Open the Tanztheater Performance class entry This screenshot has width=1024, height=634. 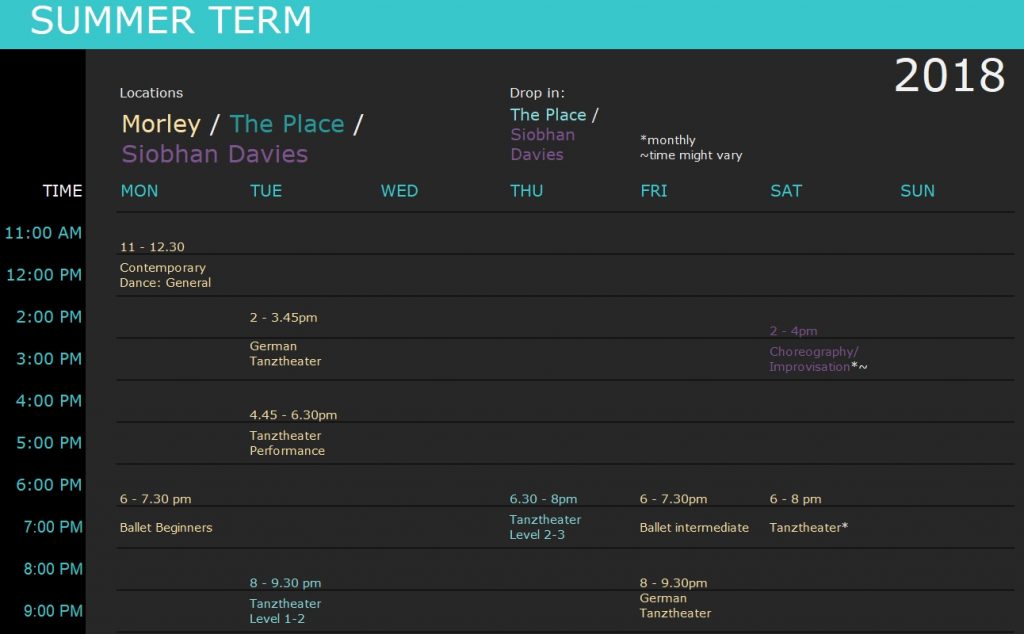pyautogui.click(x=287, y=443)
